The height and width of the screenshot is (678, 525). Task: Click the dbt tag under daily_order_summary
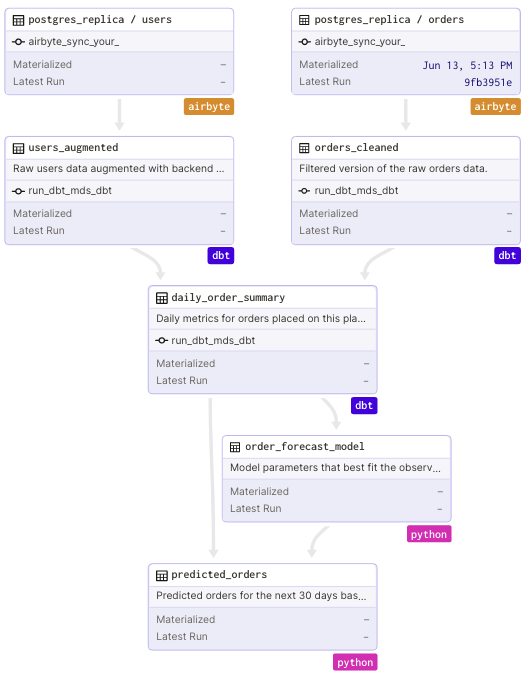click(x=364, y=406)
